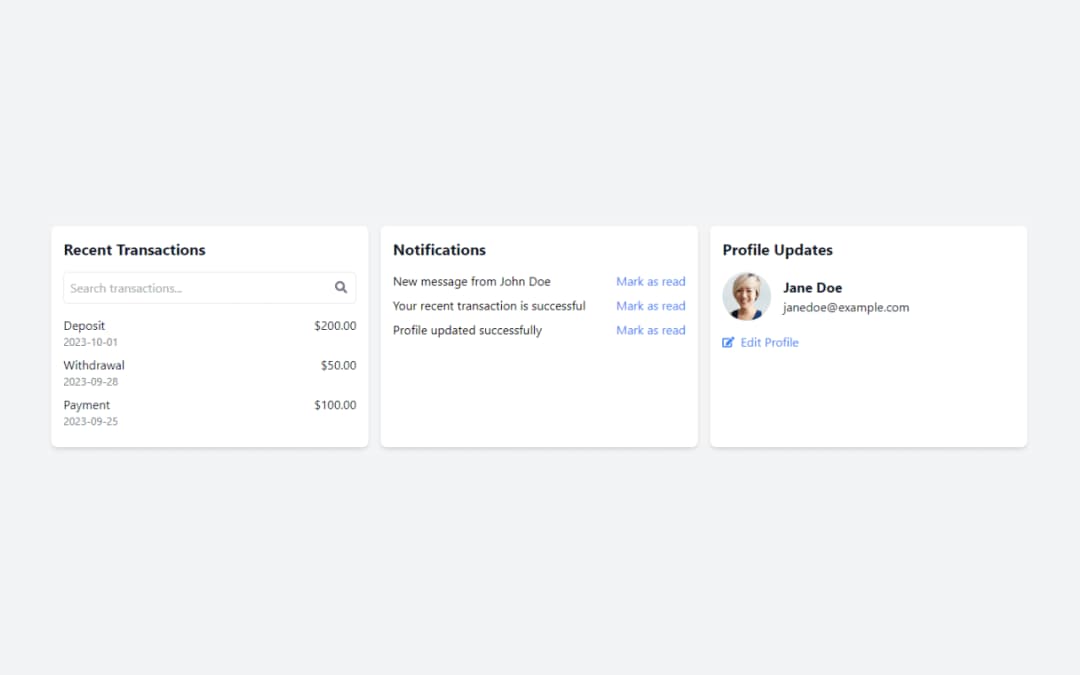Click the pencil edit icon beside Edit Profile

pyautogui.click(x=728, y=342)
